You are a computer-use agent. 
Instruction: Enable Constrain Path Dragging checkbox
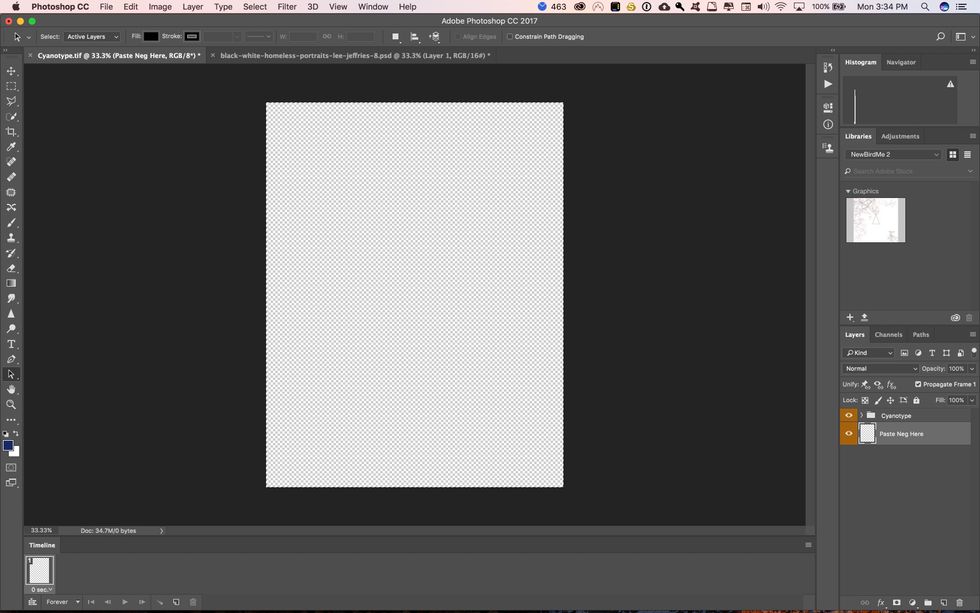pyautogui.click(x=510, y=37)
